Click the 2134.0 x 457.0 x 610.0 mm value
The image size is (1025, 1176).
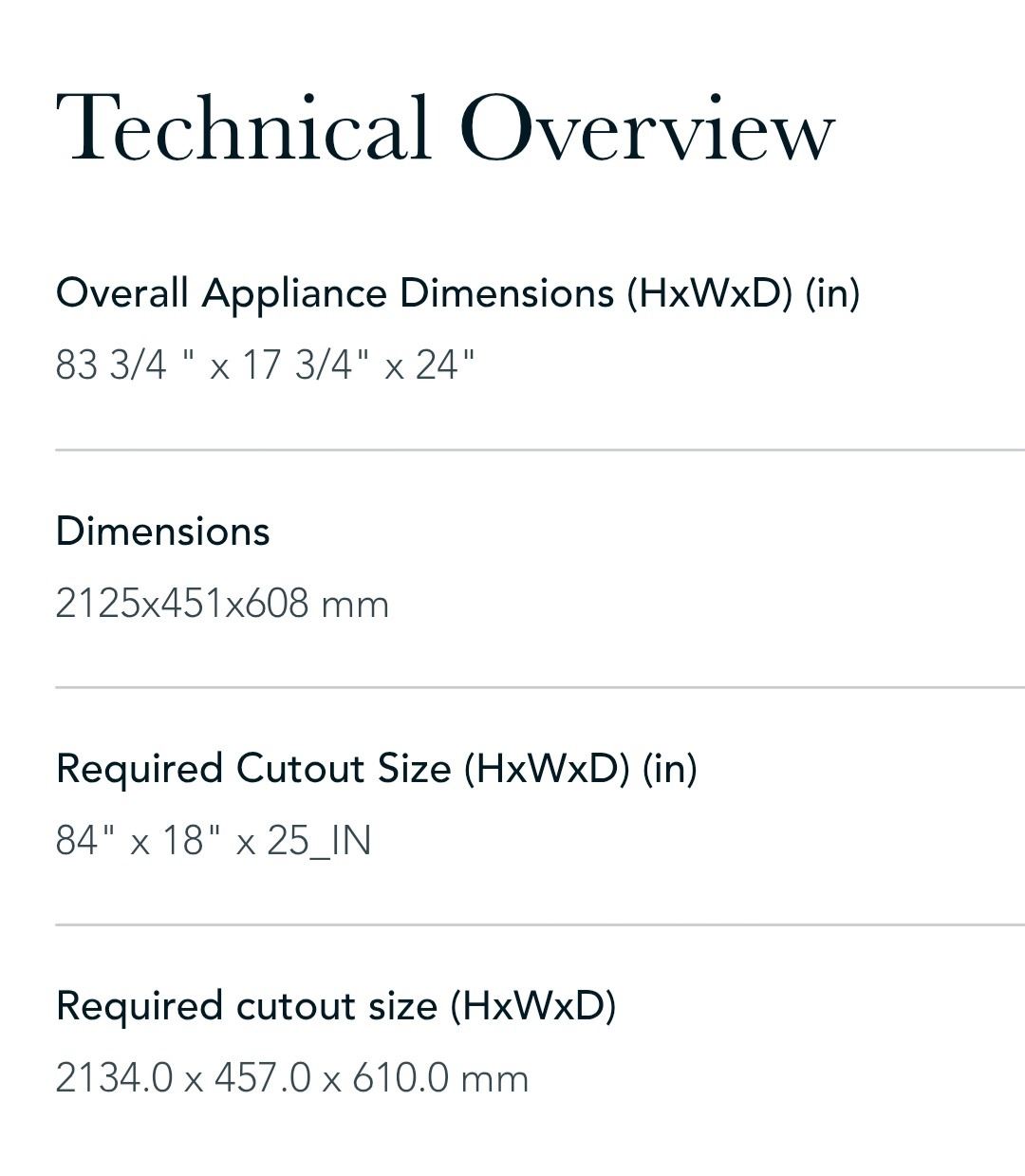(x=291, y=1079)
